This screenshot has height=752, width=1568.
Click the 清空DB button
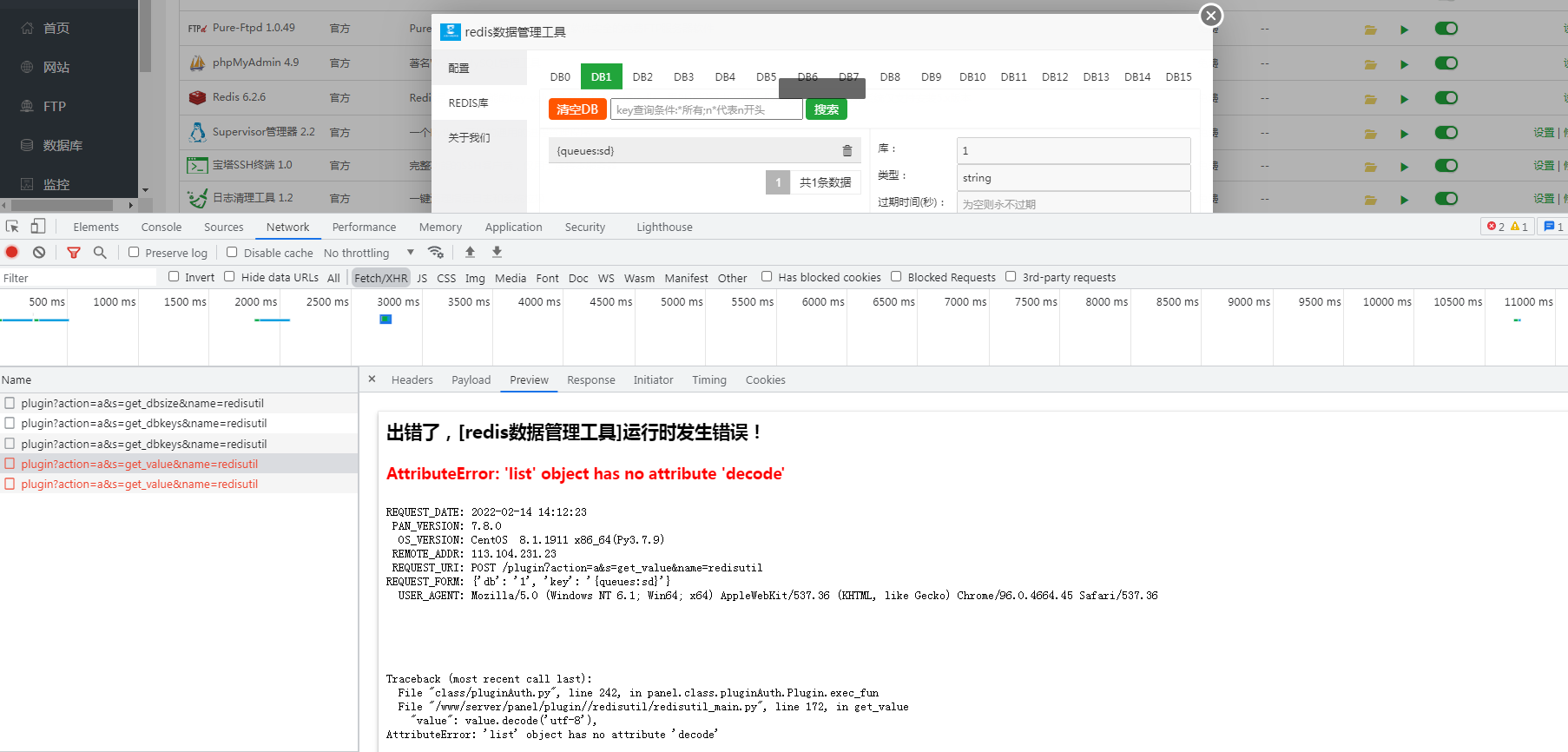(577, 109)
